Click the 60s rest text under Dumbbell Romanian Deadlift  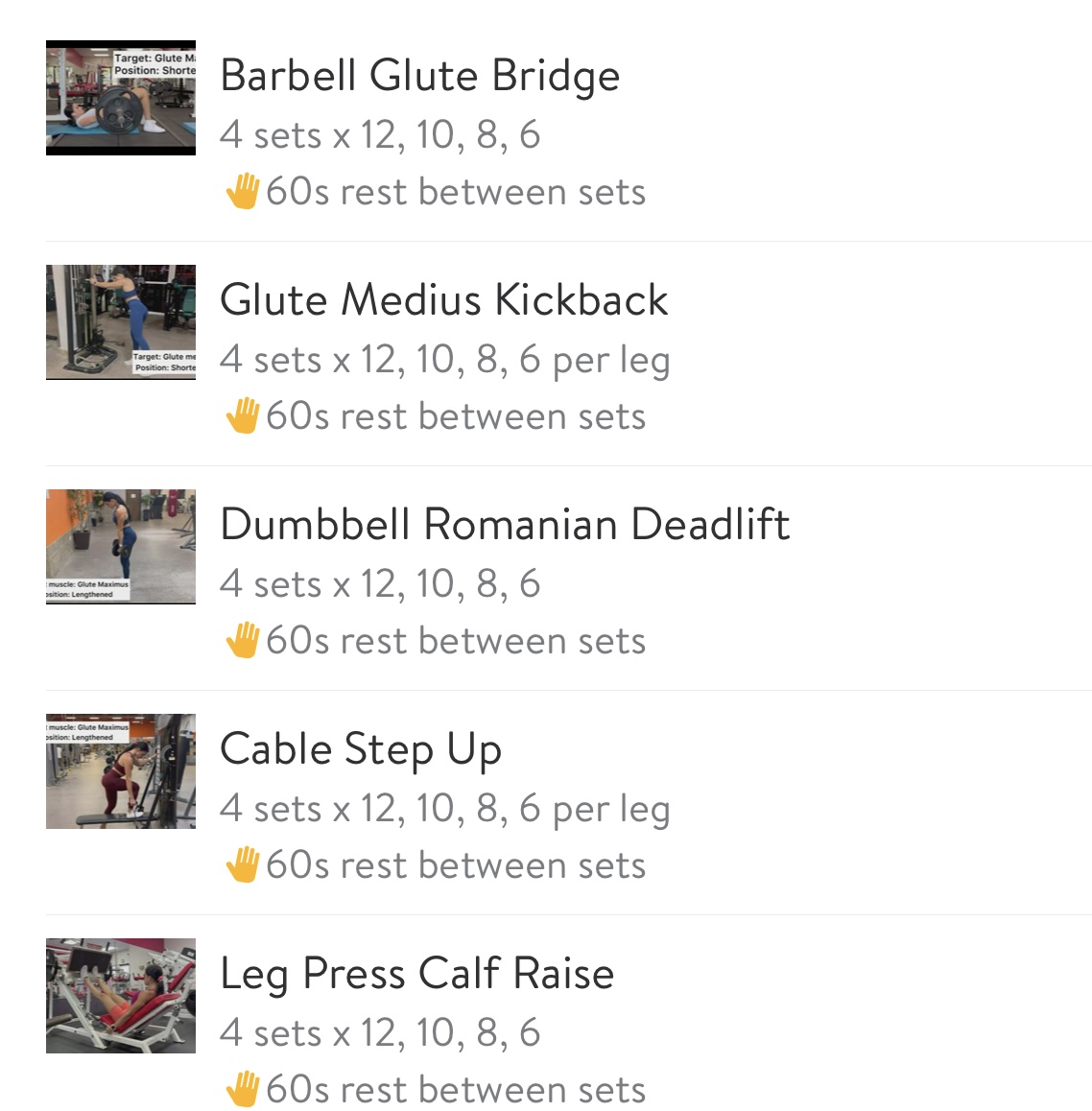(x=455, y=641)
